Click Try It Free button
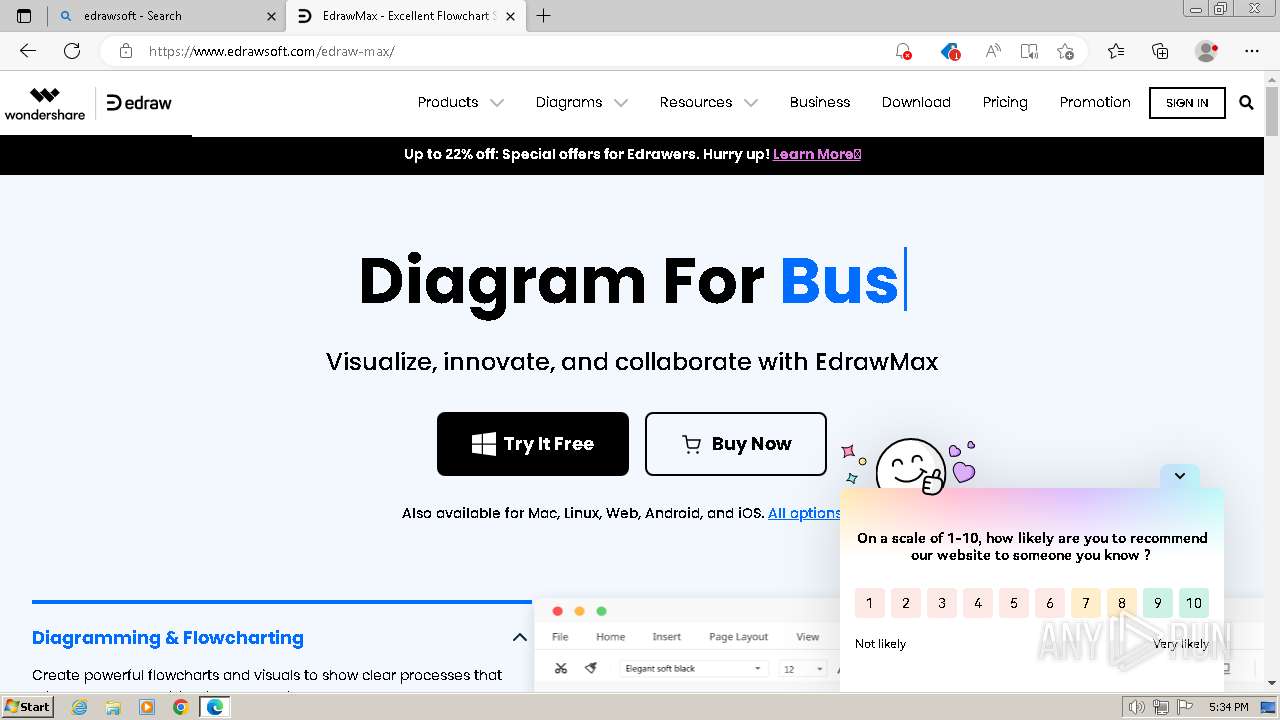 click(x=533, y=444)
